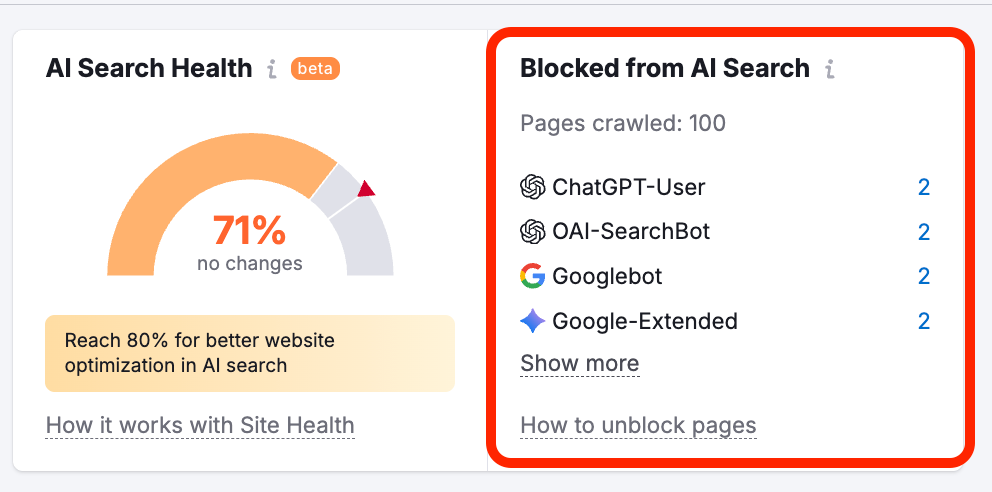Click the orange beta badge
The height and width of the screenshot is (492, 992).
315,69
